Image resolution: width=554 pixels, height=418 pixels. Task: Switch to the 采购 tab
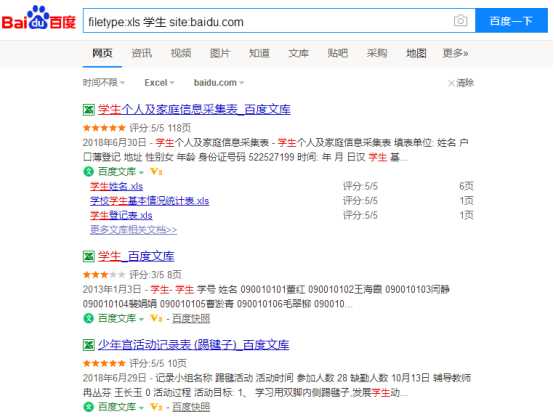tap(377, 53)
